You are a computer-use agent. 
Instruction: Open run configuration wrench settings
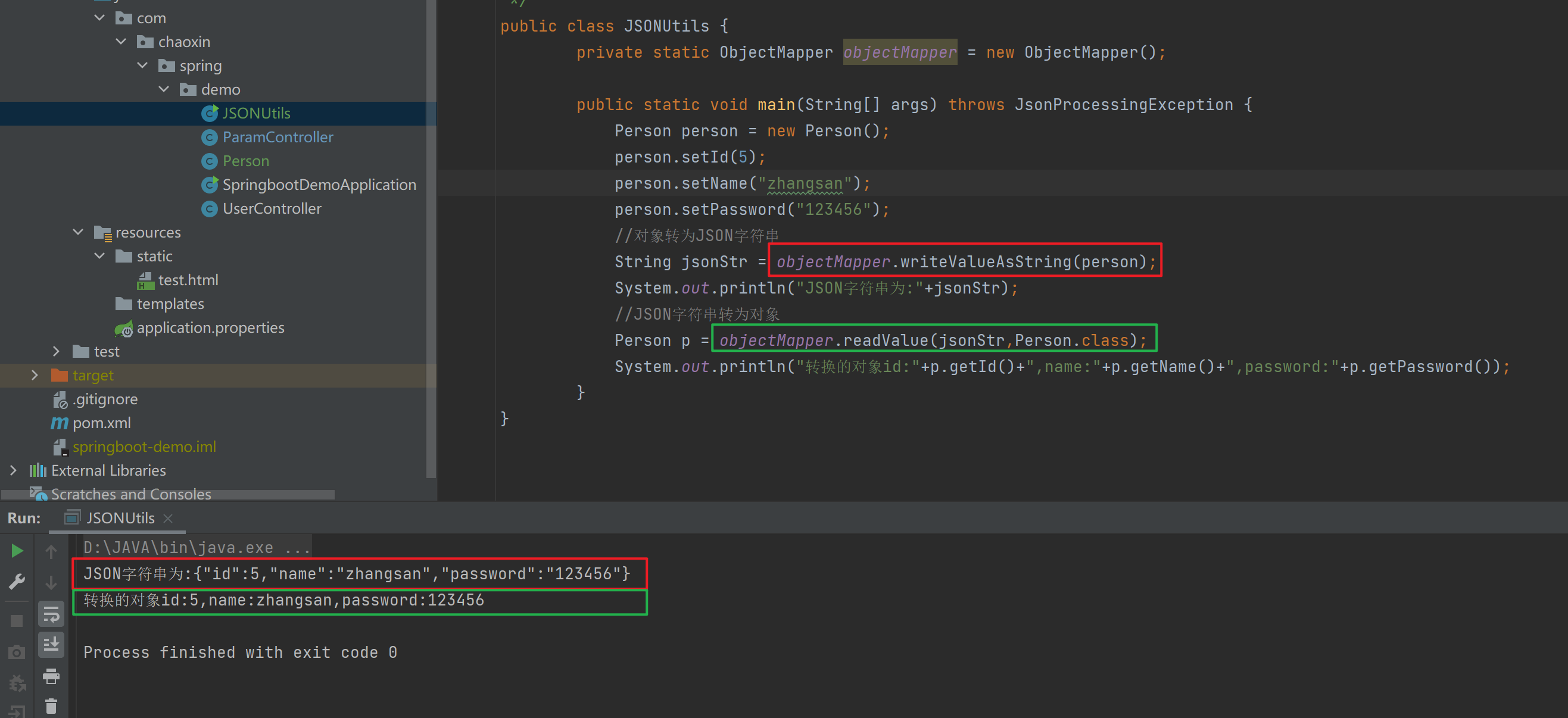(x=17, y=582)
